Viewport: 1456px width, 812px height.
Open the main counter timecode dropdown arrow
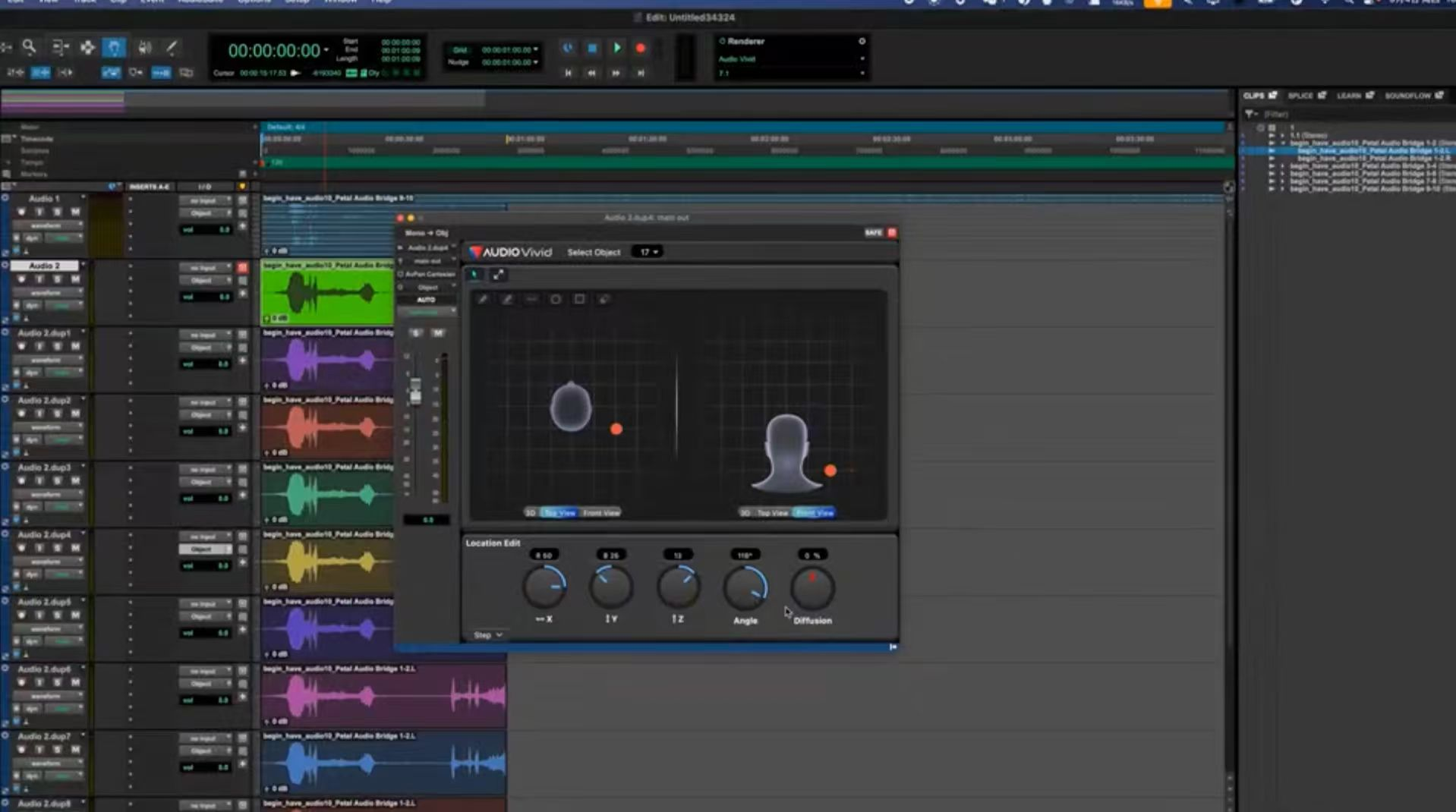coord(326,50)
